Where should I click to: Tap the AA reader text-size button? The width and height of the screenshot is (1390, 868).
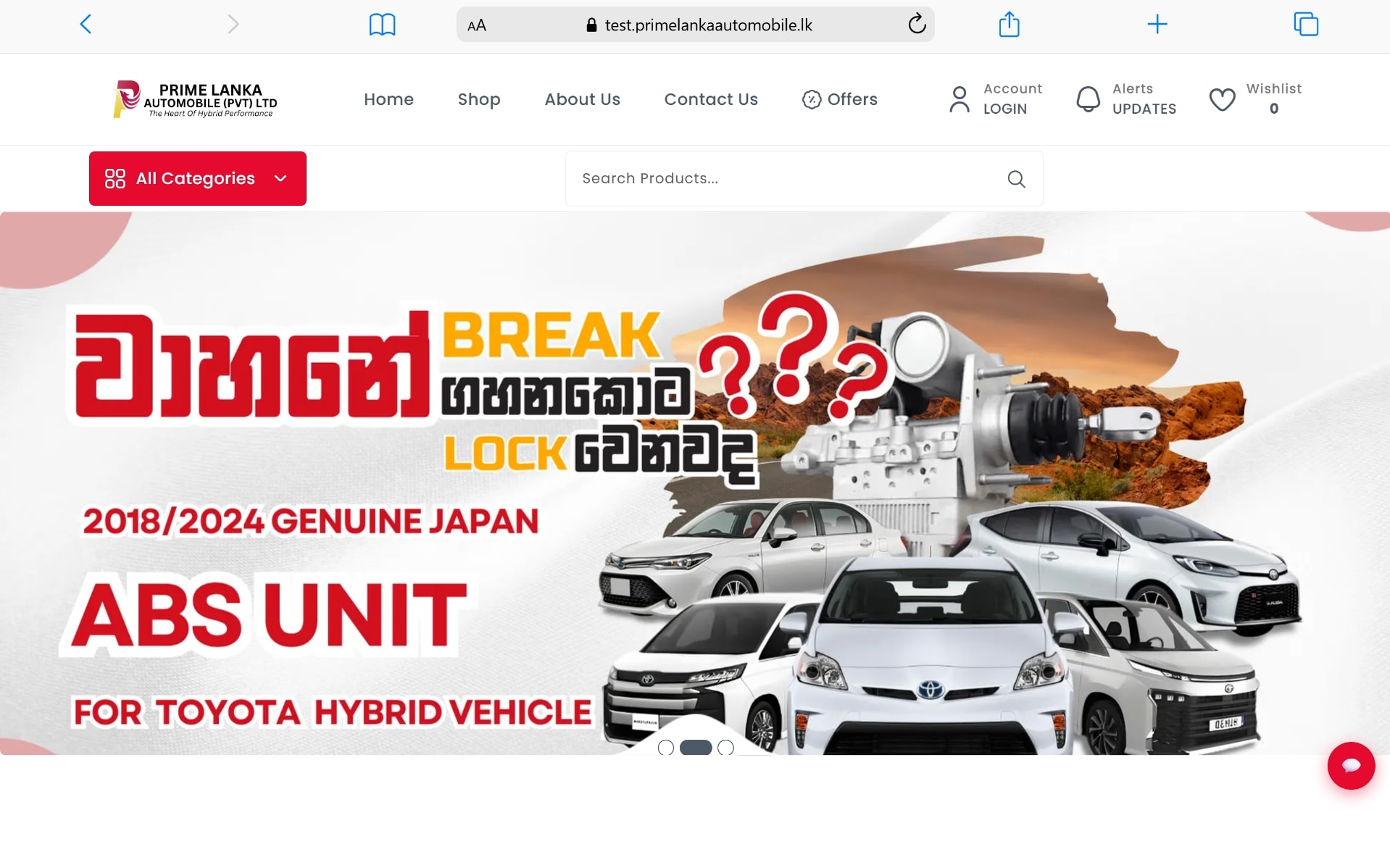point(476,25)
